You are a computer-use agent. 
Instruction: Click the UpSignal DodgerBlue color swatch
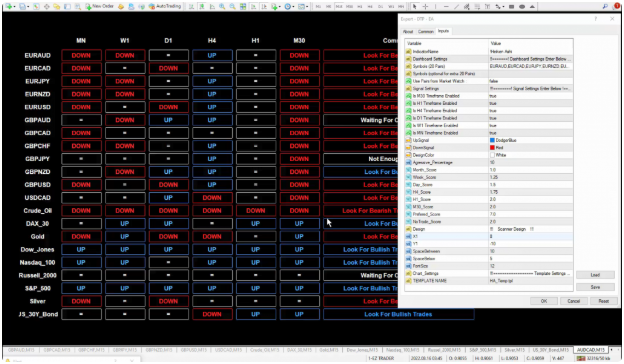[492, 140]
